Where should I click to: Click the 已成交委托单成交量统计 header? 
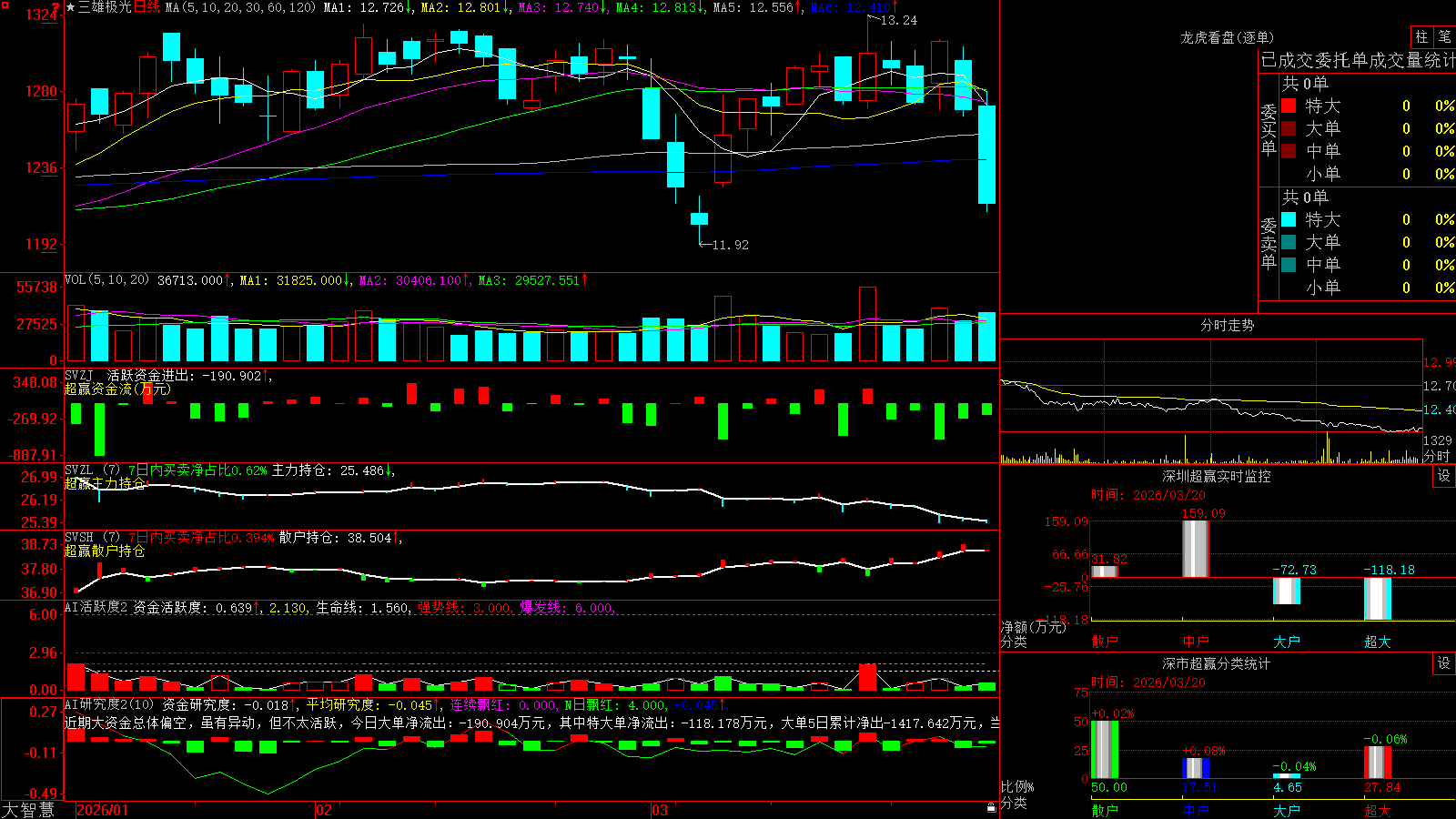click(1358, 60)
